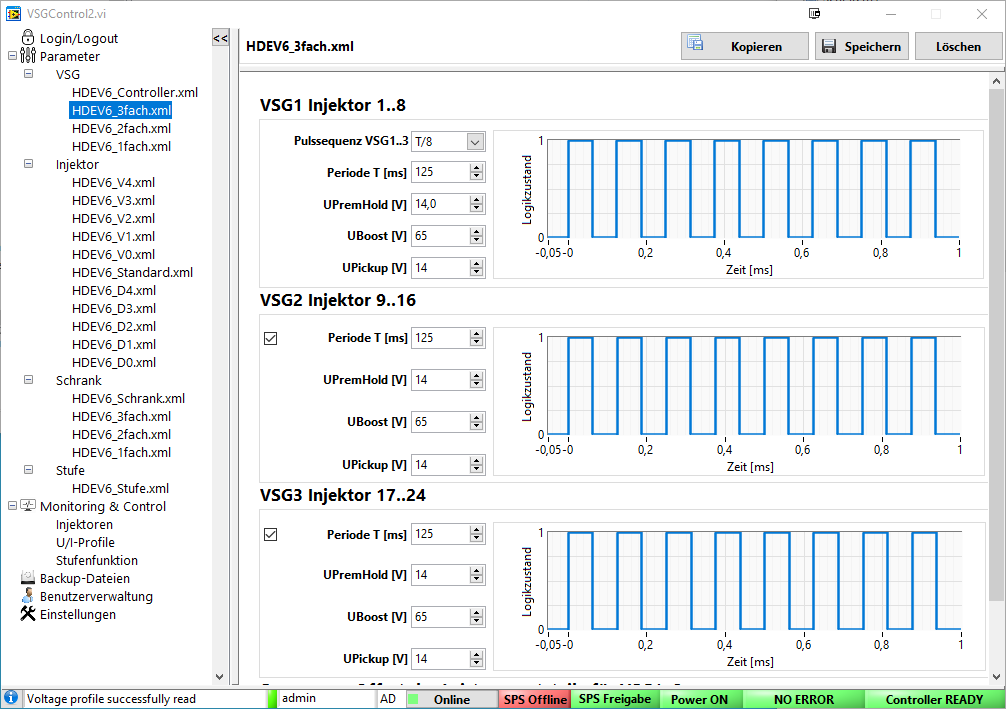Click sidebar scroll down arrow
This screenshot has width=1006, height=709.
click(x=219, y=676)
